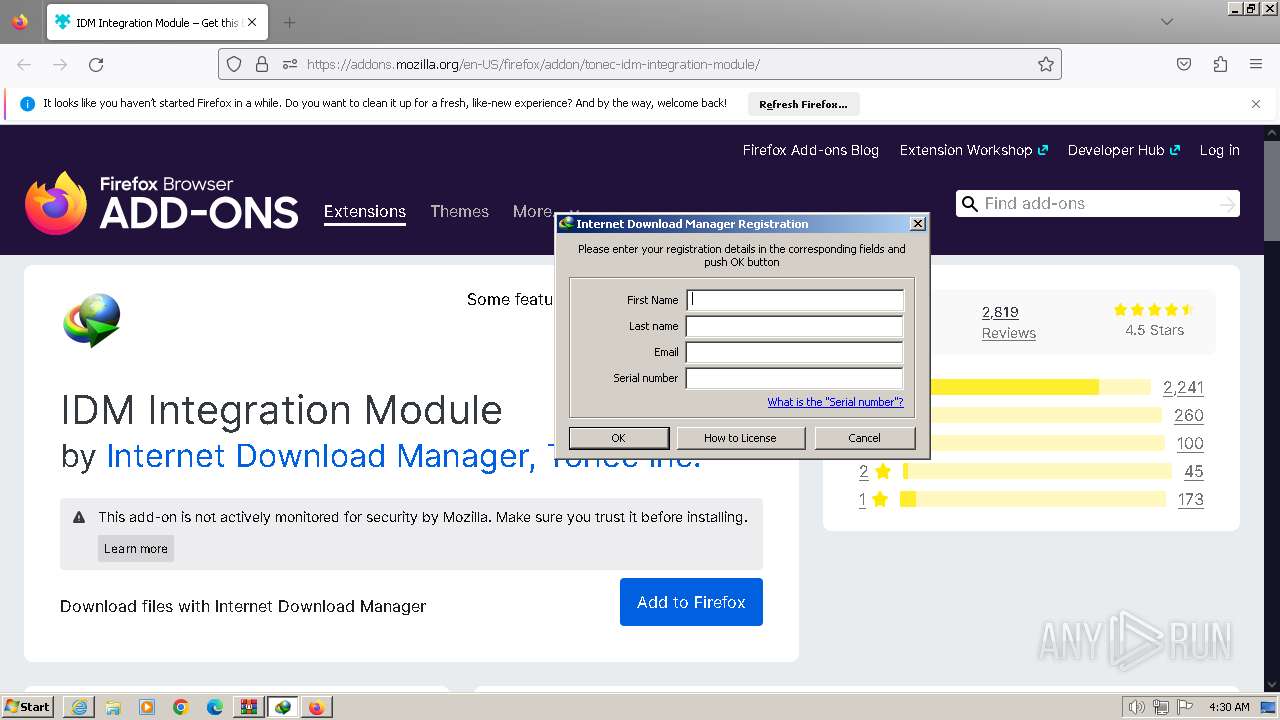Click the IDM add-on globe icon
1280x720 pixels.
[x=92, y=320]
